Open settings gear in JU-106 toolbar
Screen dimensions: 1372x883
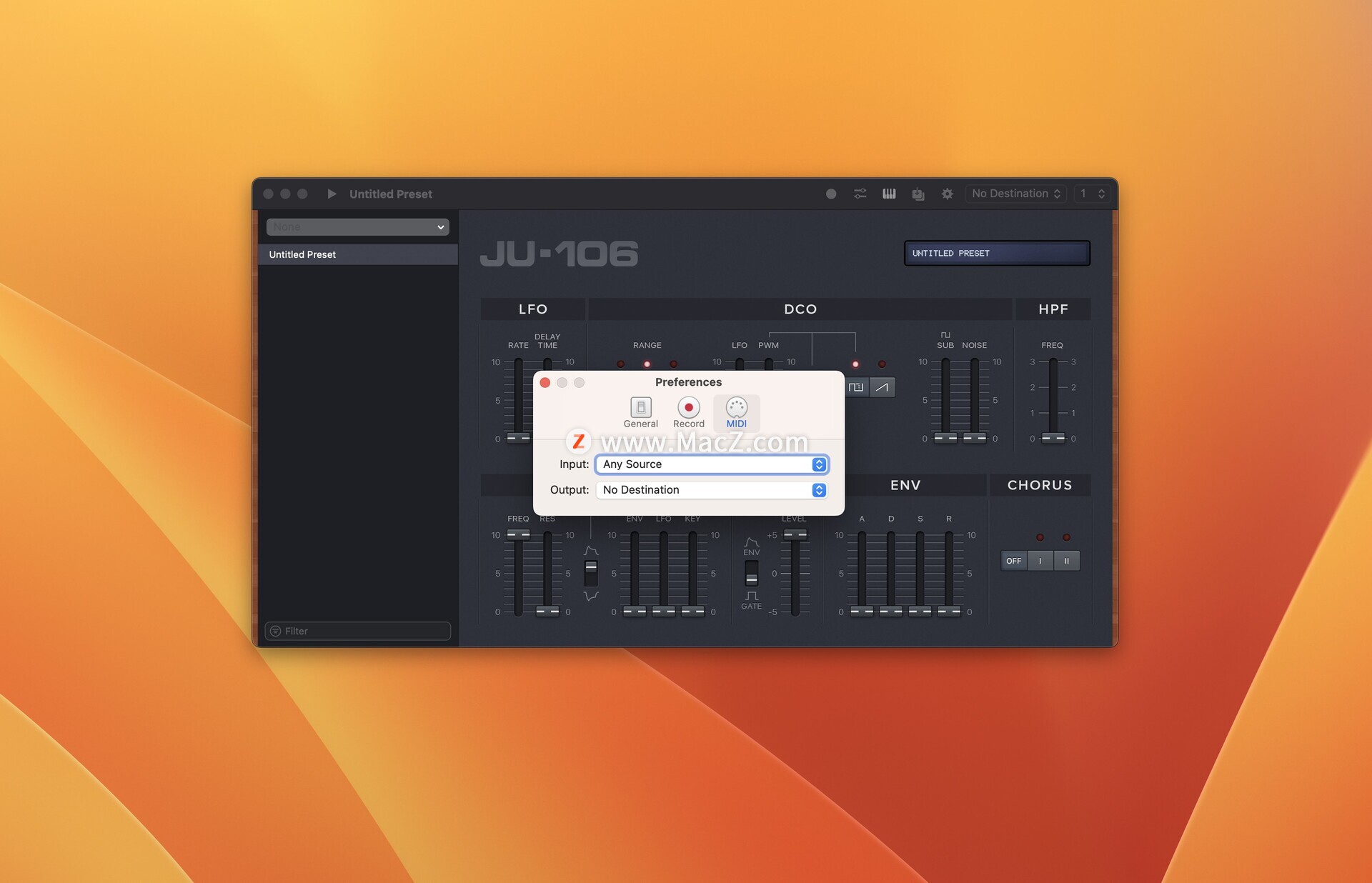tap(948, 194)
